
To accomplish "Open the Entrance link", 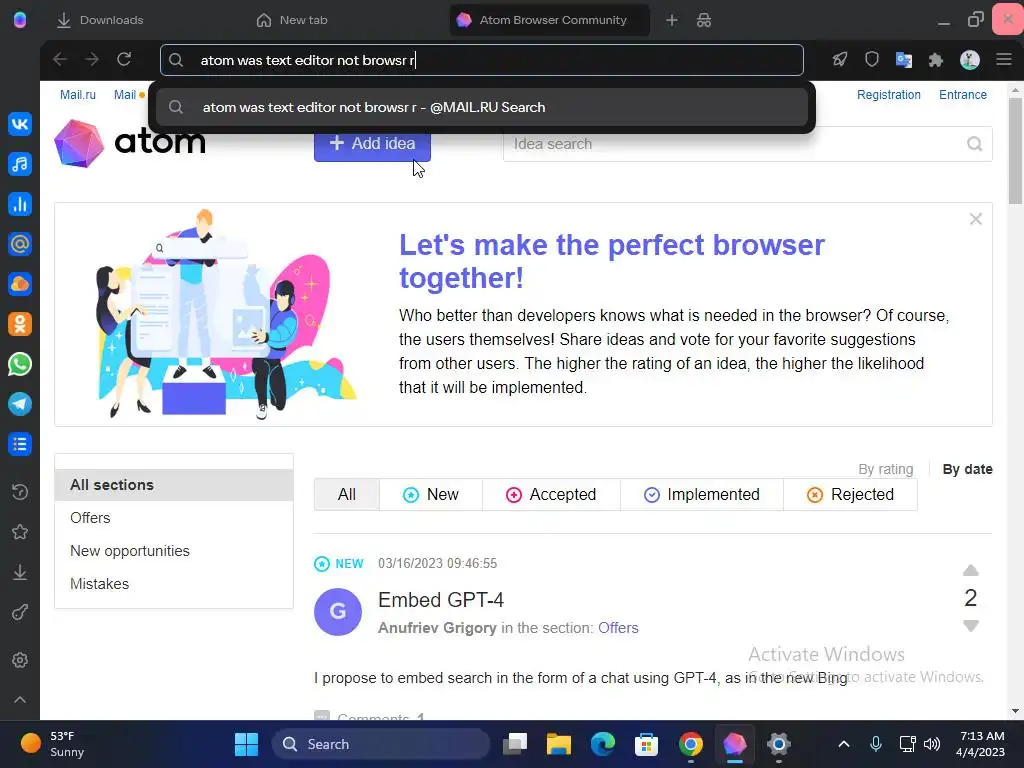I will [x=963, y=95].
